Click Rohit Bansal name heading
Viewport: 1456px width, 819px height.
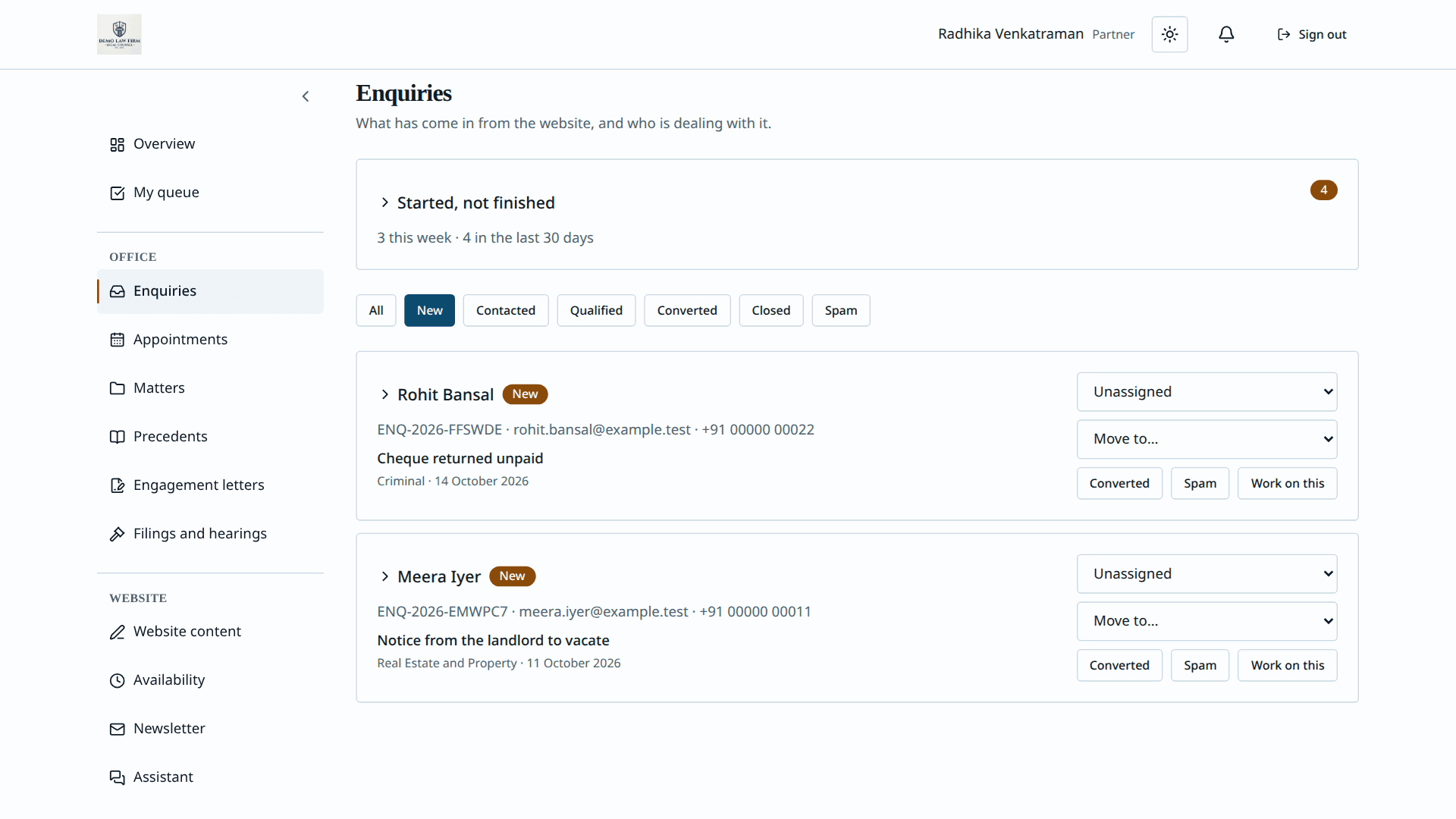(445, 394)
